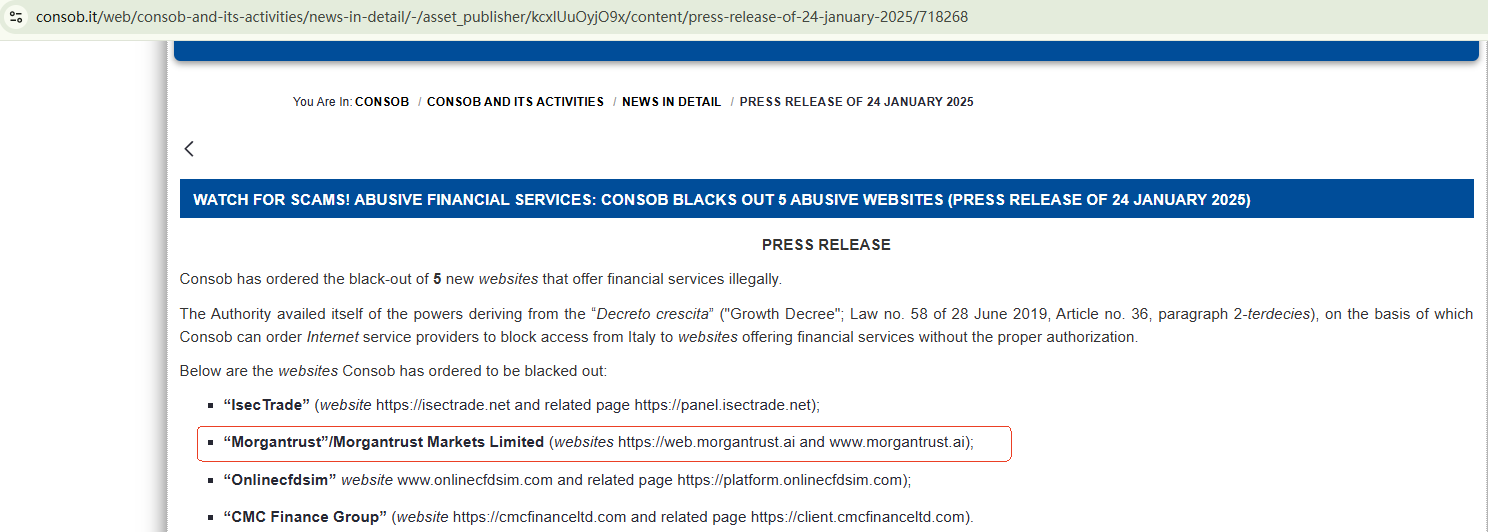Click the centered PRESS RELEASE heading
The width and height of the screenshot is (1488, 532).
pyautogui.click(x=826, y=245)
